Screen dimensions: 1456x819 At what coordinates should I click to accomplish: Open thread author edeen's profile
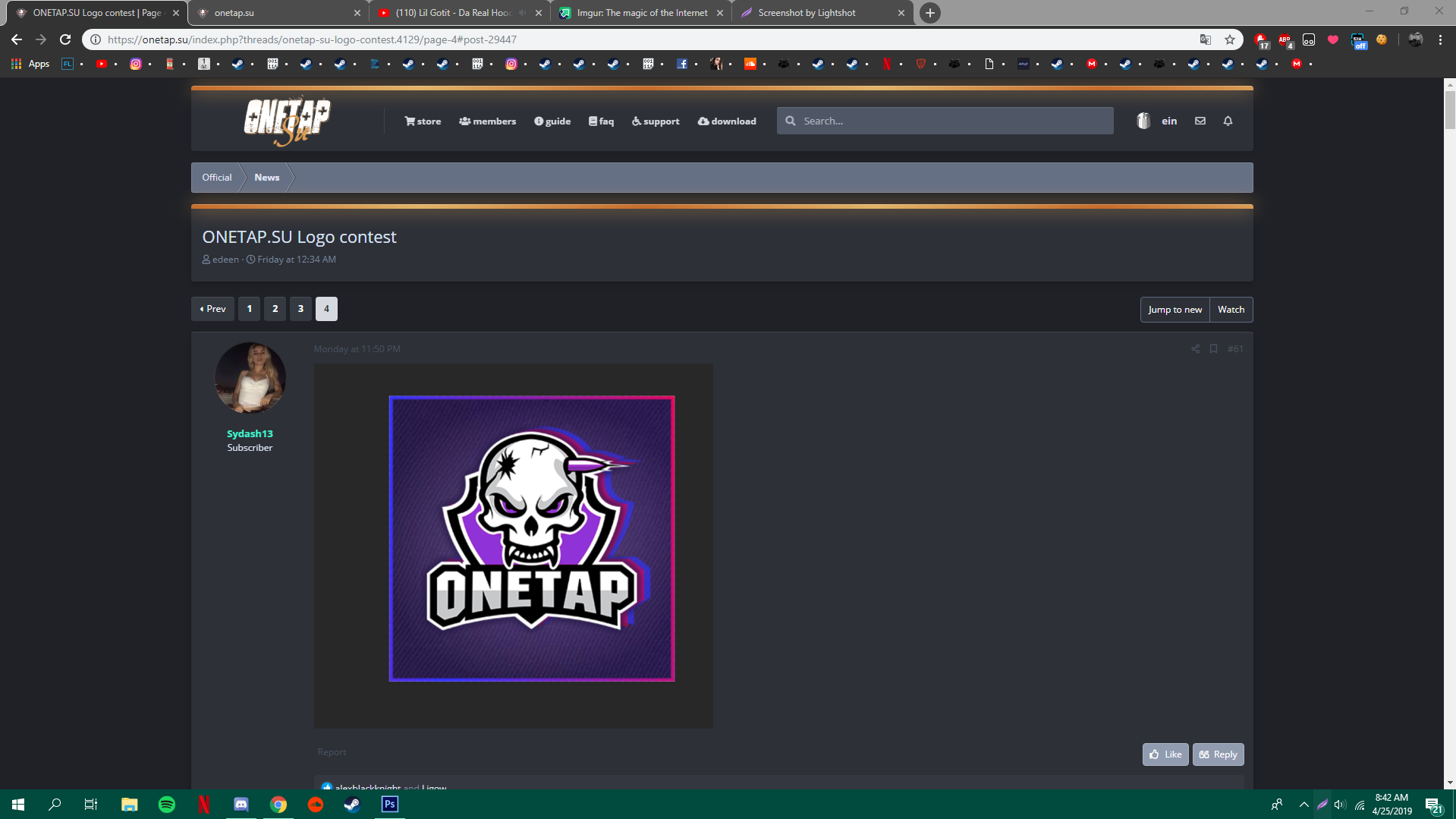[x=225, y=260]
